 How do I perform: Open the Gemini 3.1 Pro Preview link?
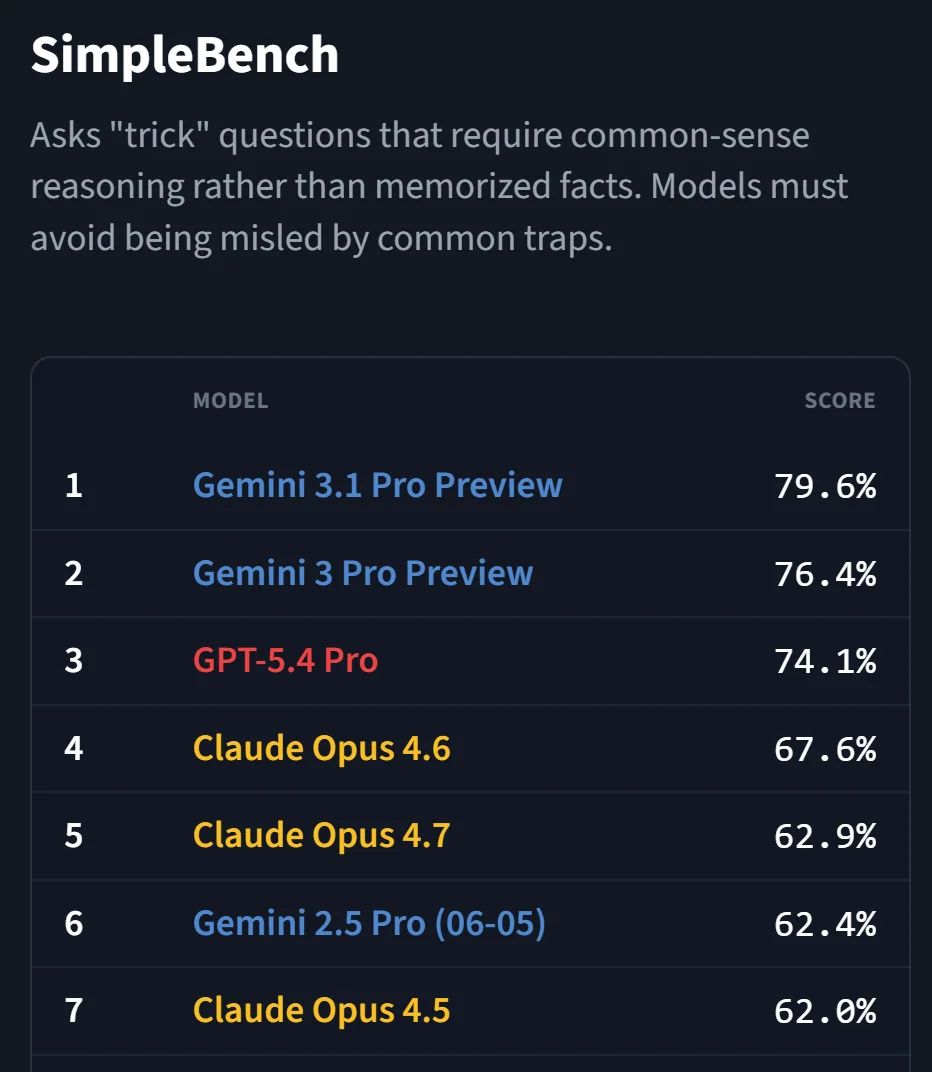click(x=377, y=486)
